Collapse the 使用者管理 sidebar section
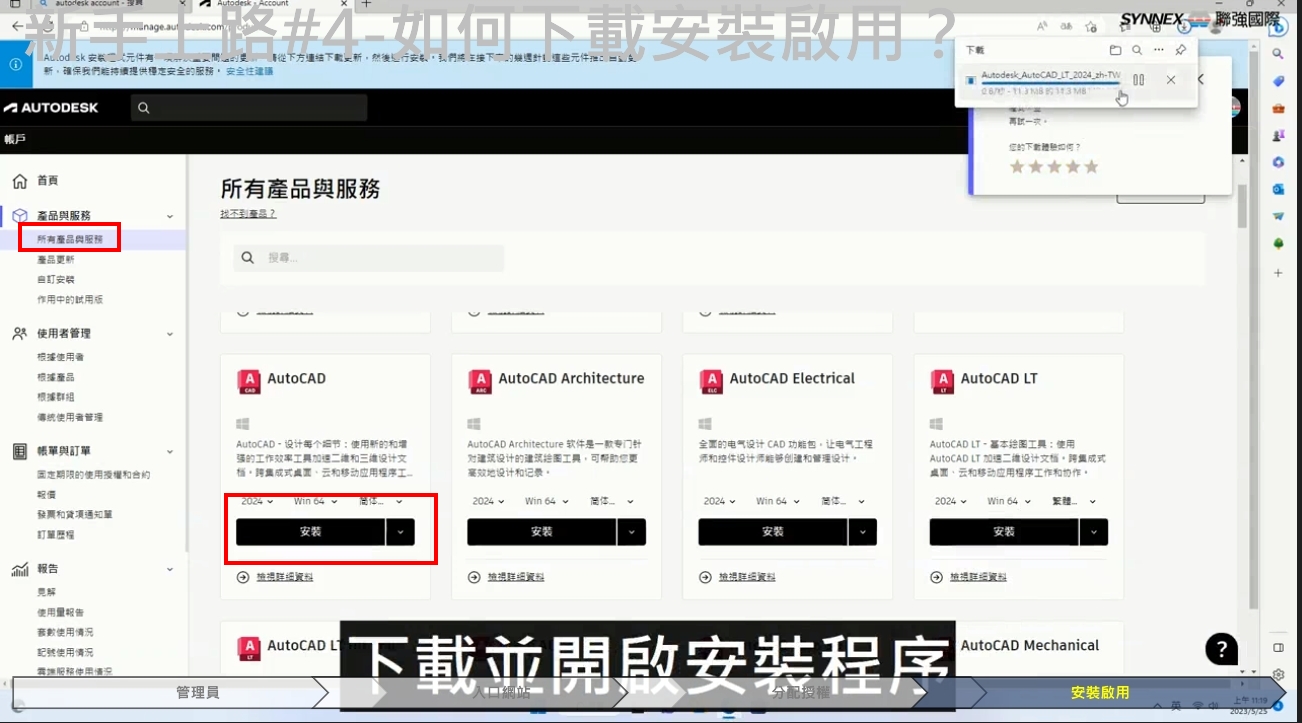 170,334
